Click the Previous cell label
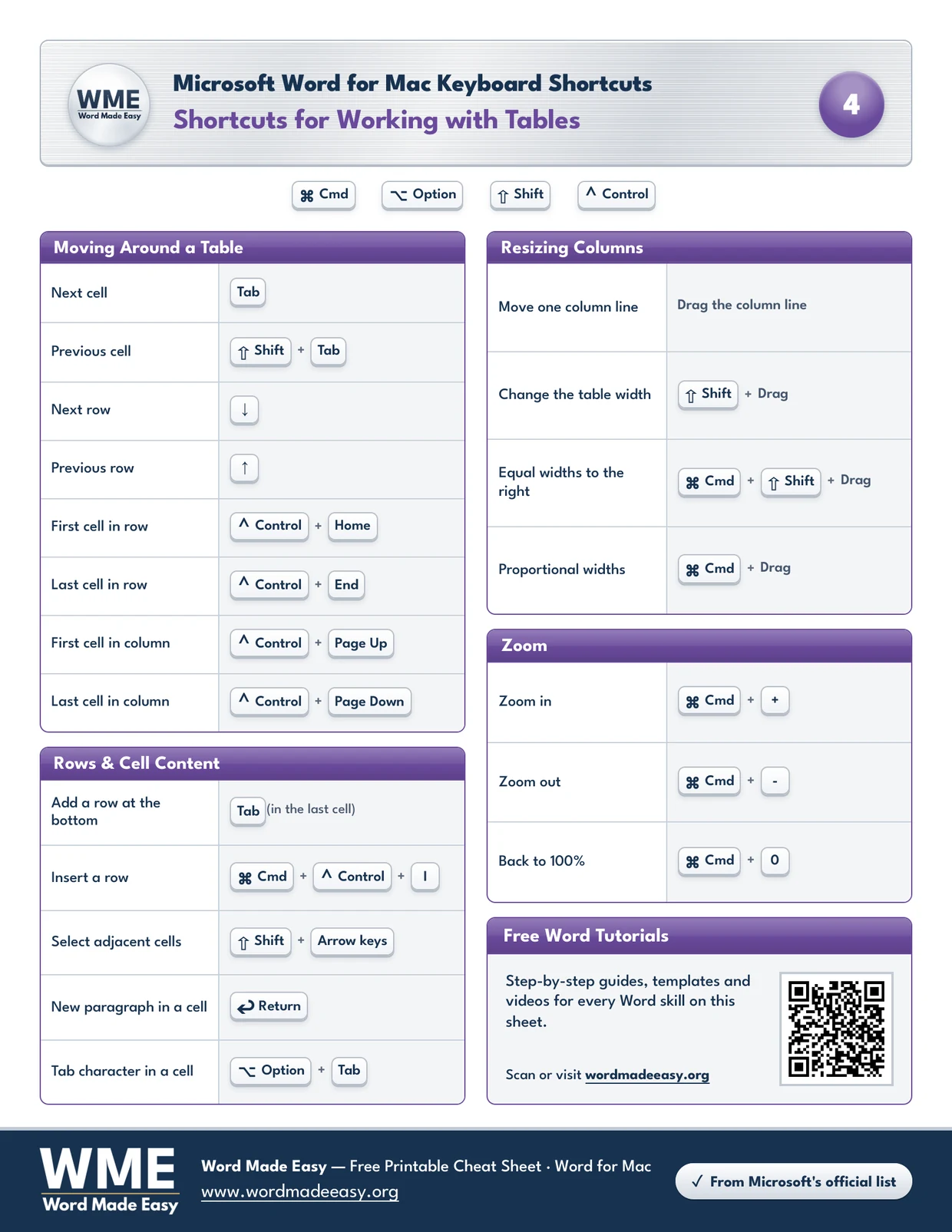 click(91, 352)
